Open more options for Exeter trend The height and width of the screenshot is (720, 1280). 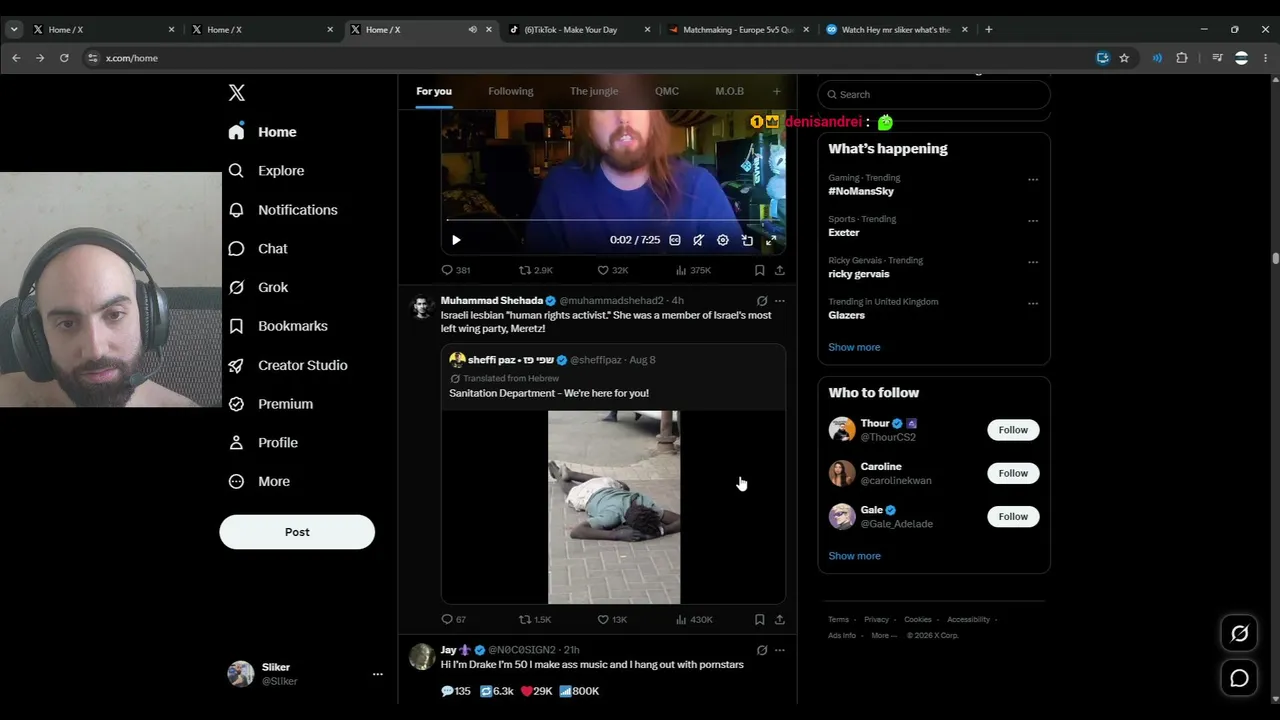pos(1033,221)
